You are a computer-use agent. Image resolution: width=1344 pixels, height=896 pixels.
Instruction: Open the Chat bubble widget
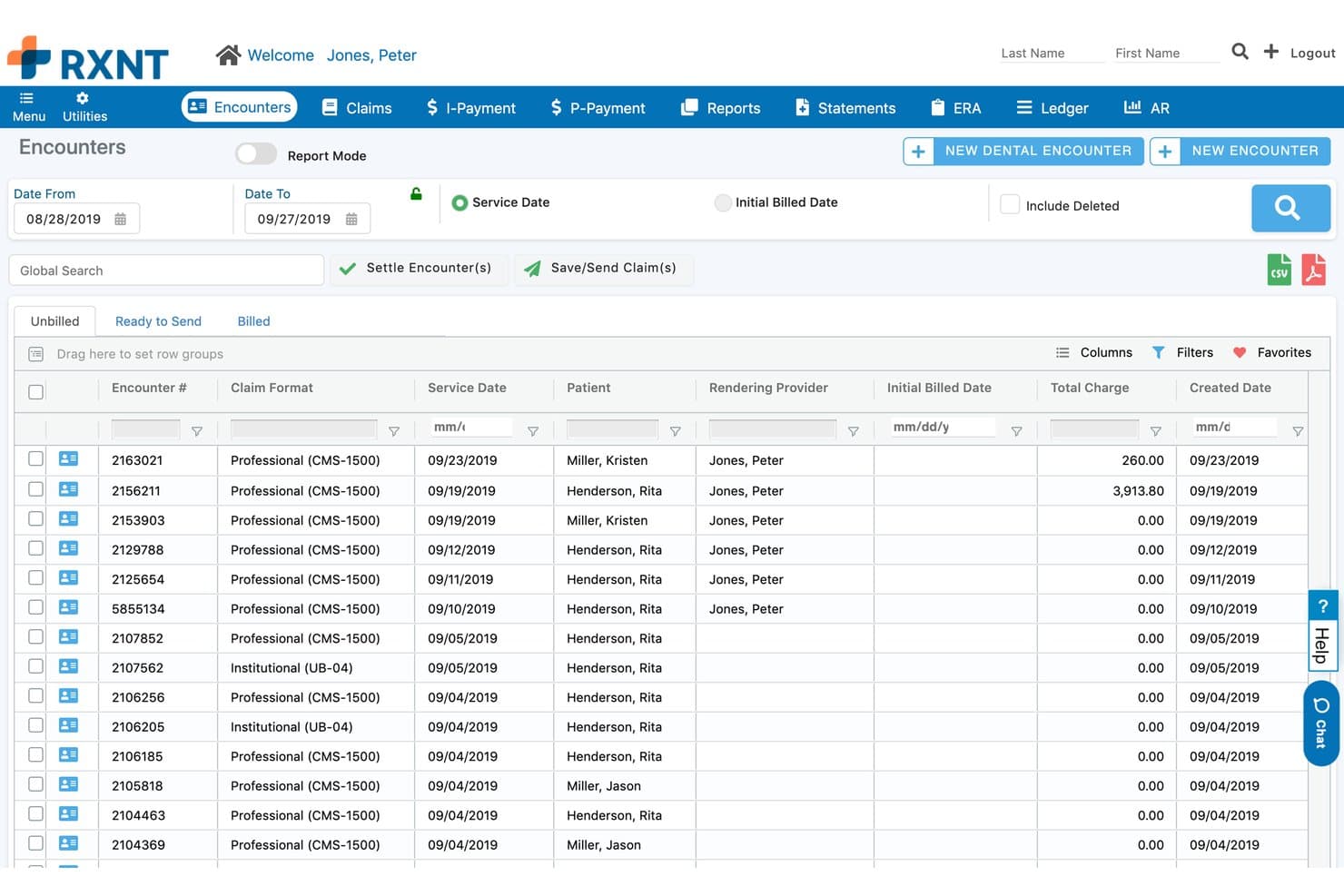pos(1321,724)
